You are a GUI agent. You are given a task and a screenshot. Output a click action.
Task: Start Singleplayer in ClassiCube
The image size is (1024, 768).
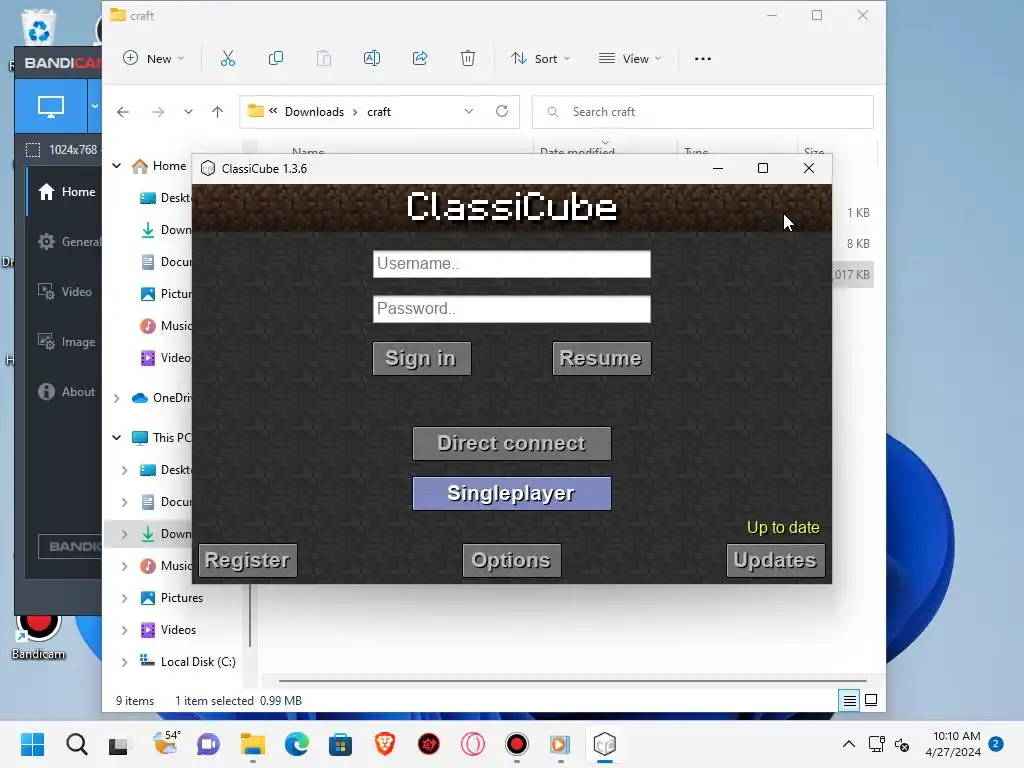click(511, 493)
